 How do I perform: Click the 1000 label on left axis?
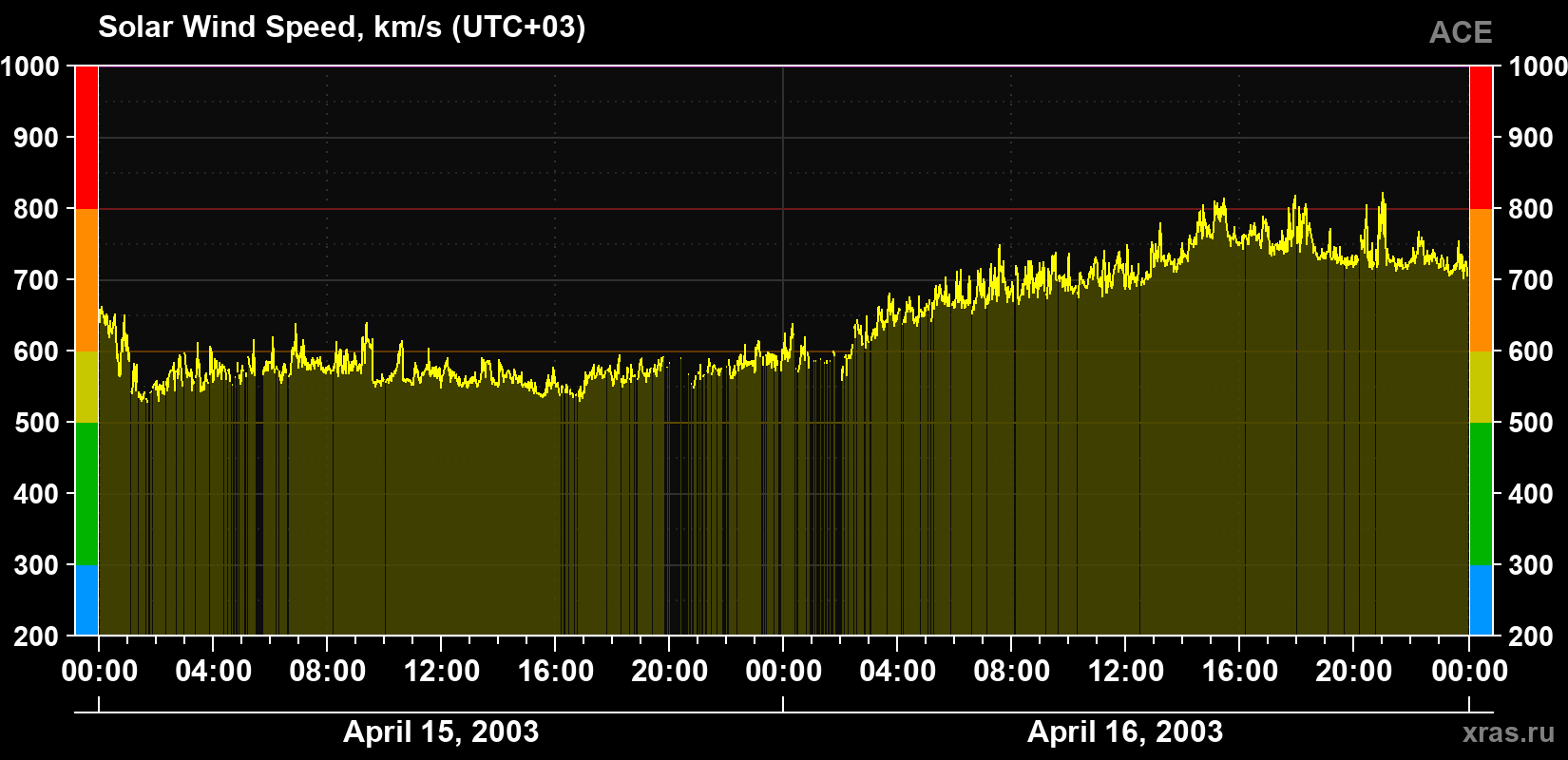click(30, 66)
